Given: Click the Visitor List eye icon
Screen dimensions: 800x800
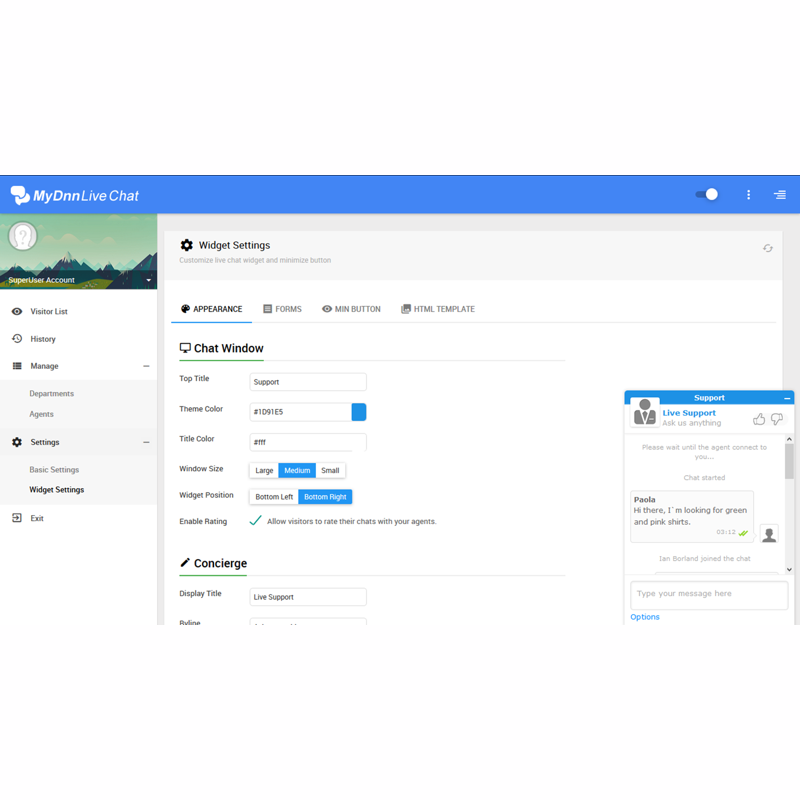Looking at the screenshot, I should click(x=17, y=311).
